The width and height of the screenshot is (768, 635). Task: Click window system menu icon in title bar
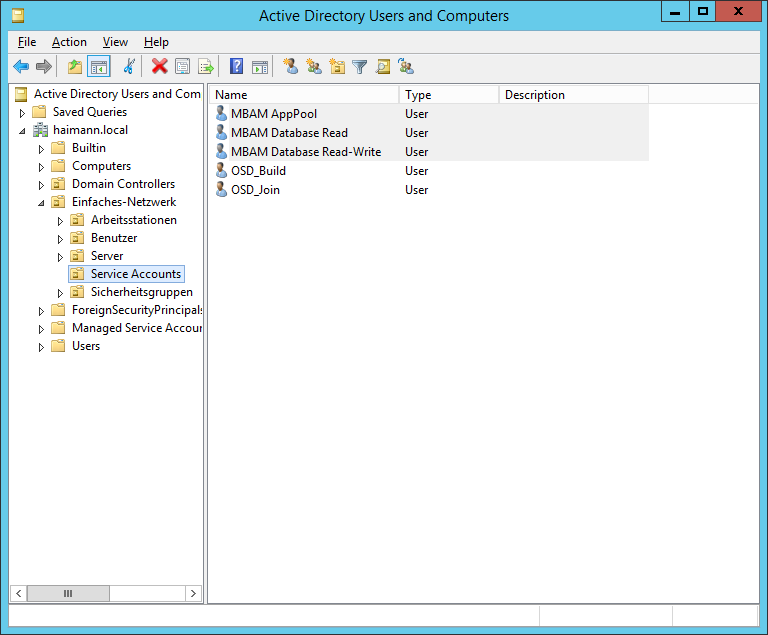(x=18, y=16)
